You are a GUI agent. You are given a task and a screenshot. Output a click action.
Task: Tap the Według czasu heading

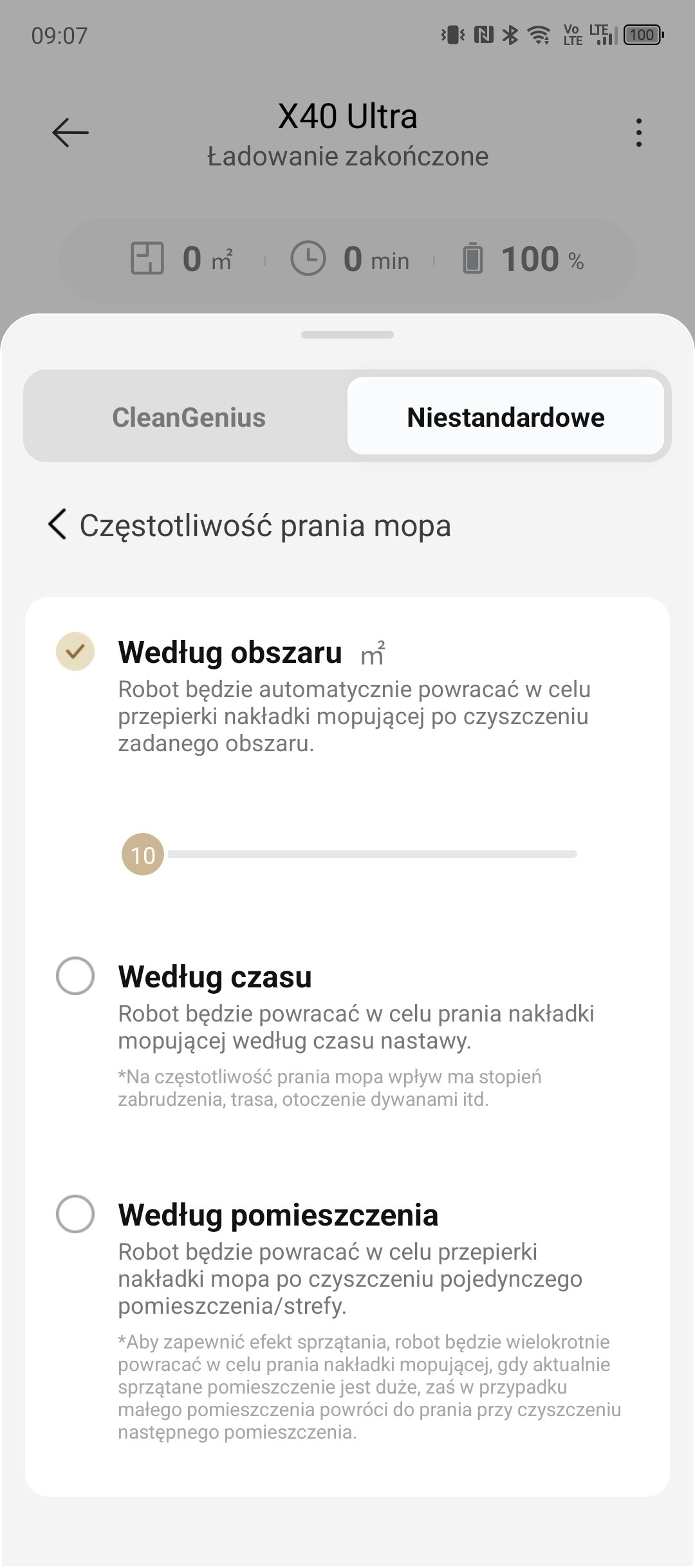(x=215, y=977)
